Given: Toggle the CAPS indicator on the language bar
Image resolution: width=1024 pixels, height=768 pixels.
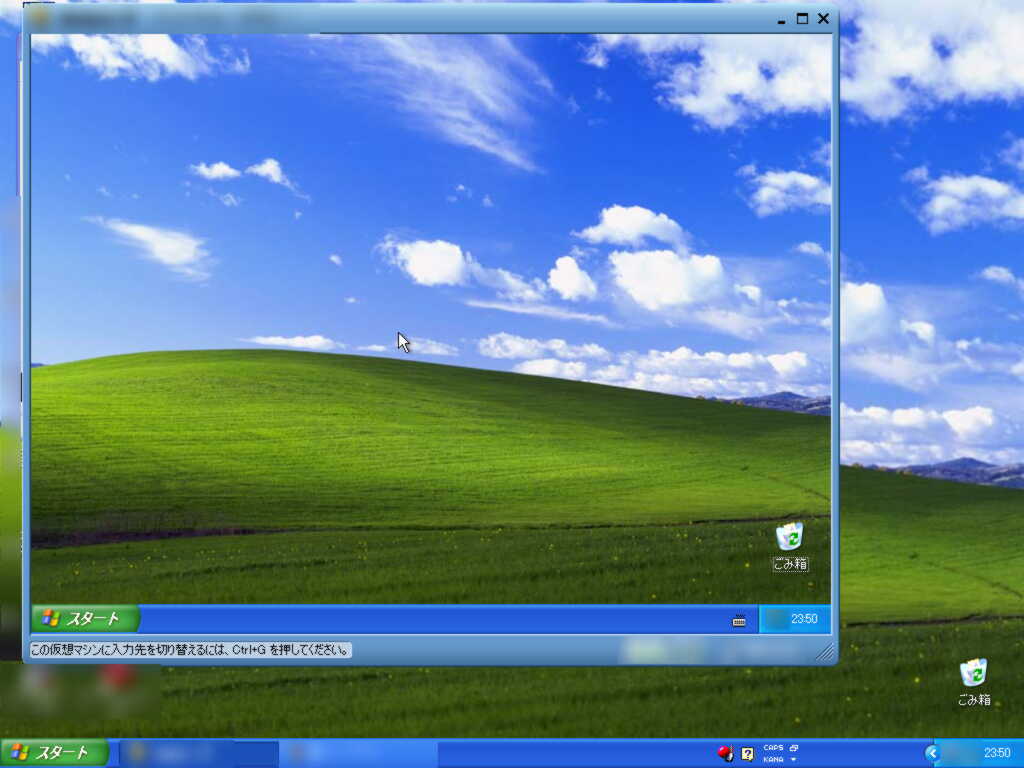Looking at the screenshot, I should (x=773, y=748).
